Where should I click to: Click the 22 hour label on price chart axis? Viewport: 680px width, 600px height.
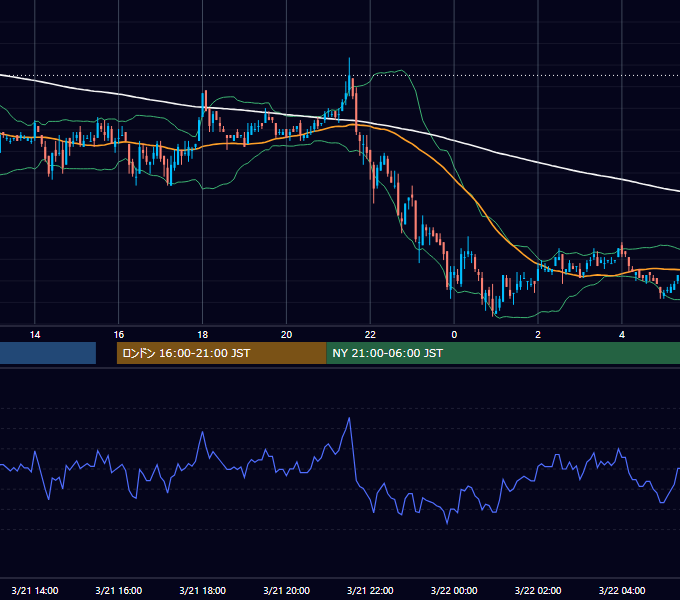click(x=370, y=335)
